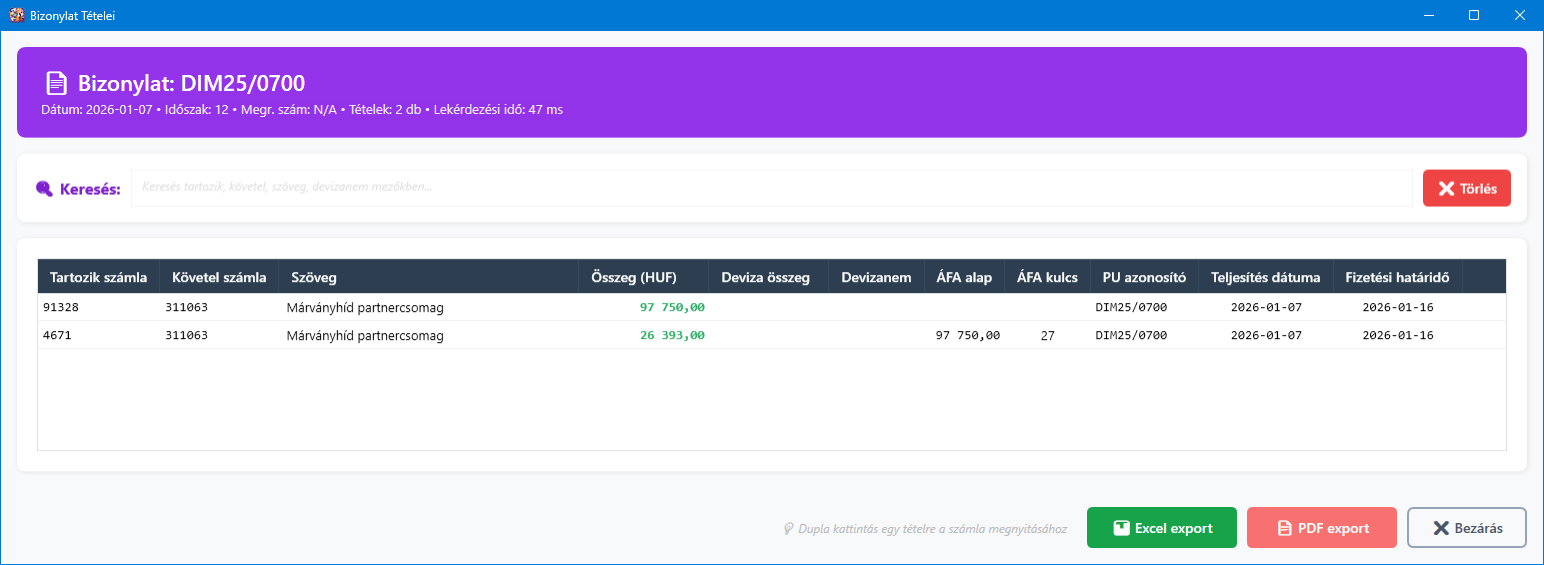Clear the search with Törlés button
The width and height of the screenshot is (1544, 565).
1466,188
